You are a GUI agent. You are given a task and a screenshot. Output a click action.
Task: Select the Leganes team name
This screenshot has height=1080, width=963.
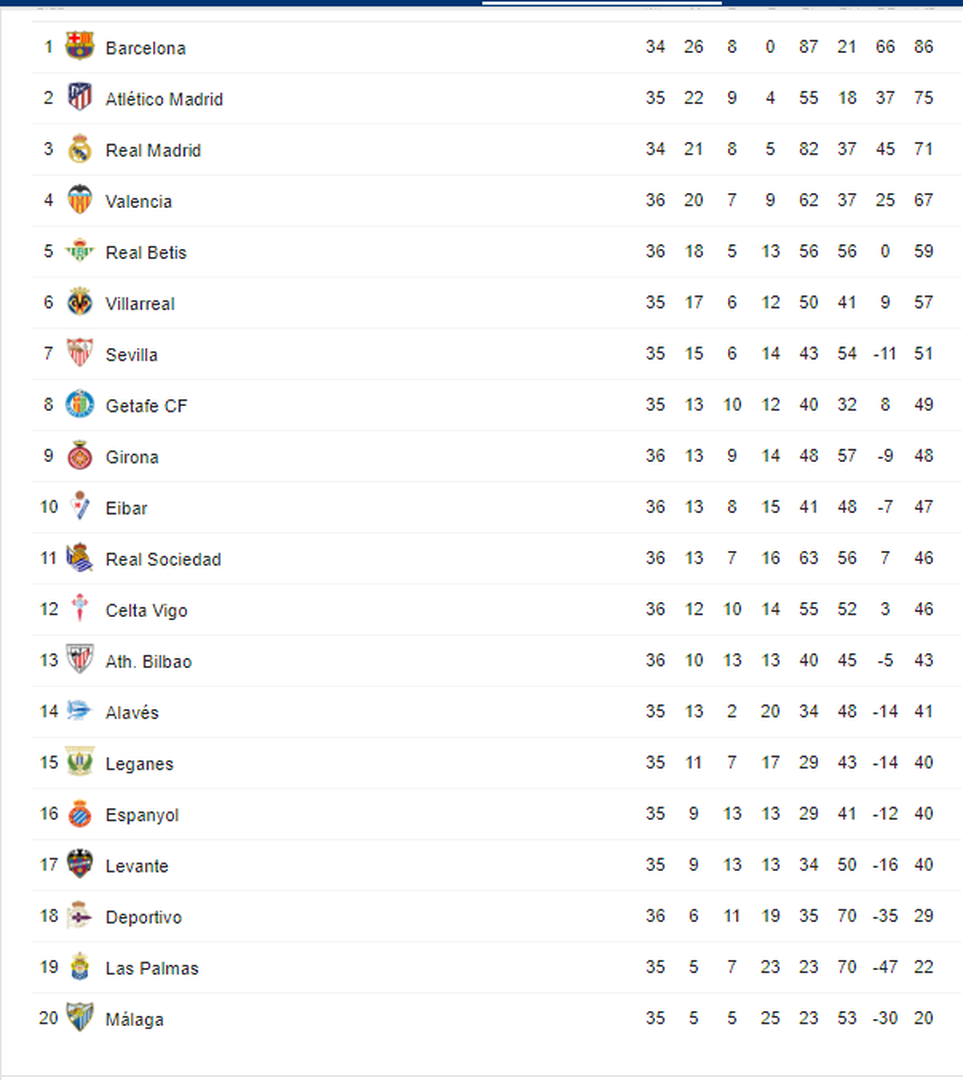click(x=139, y=765)
